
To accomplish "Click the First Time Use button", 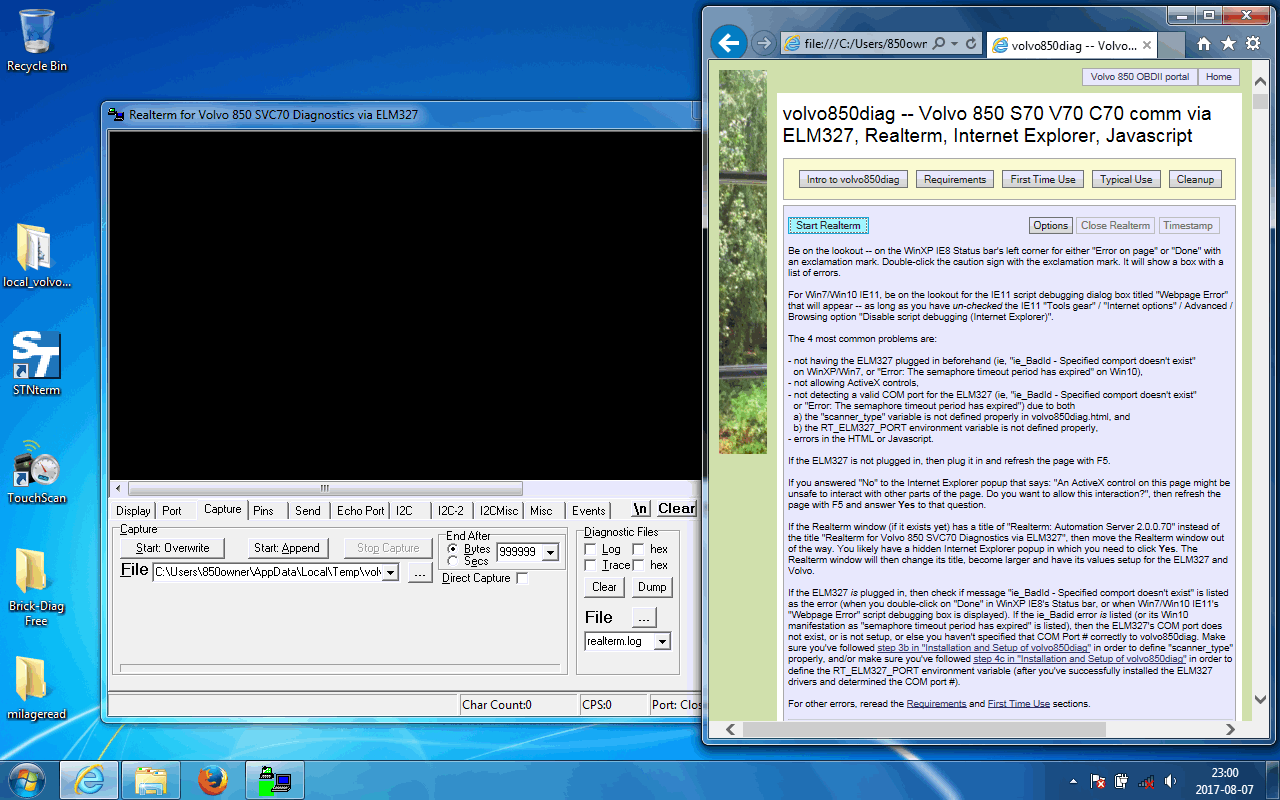I will tap(1043, 180).
